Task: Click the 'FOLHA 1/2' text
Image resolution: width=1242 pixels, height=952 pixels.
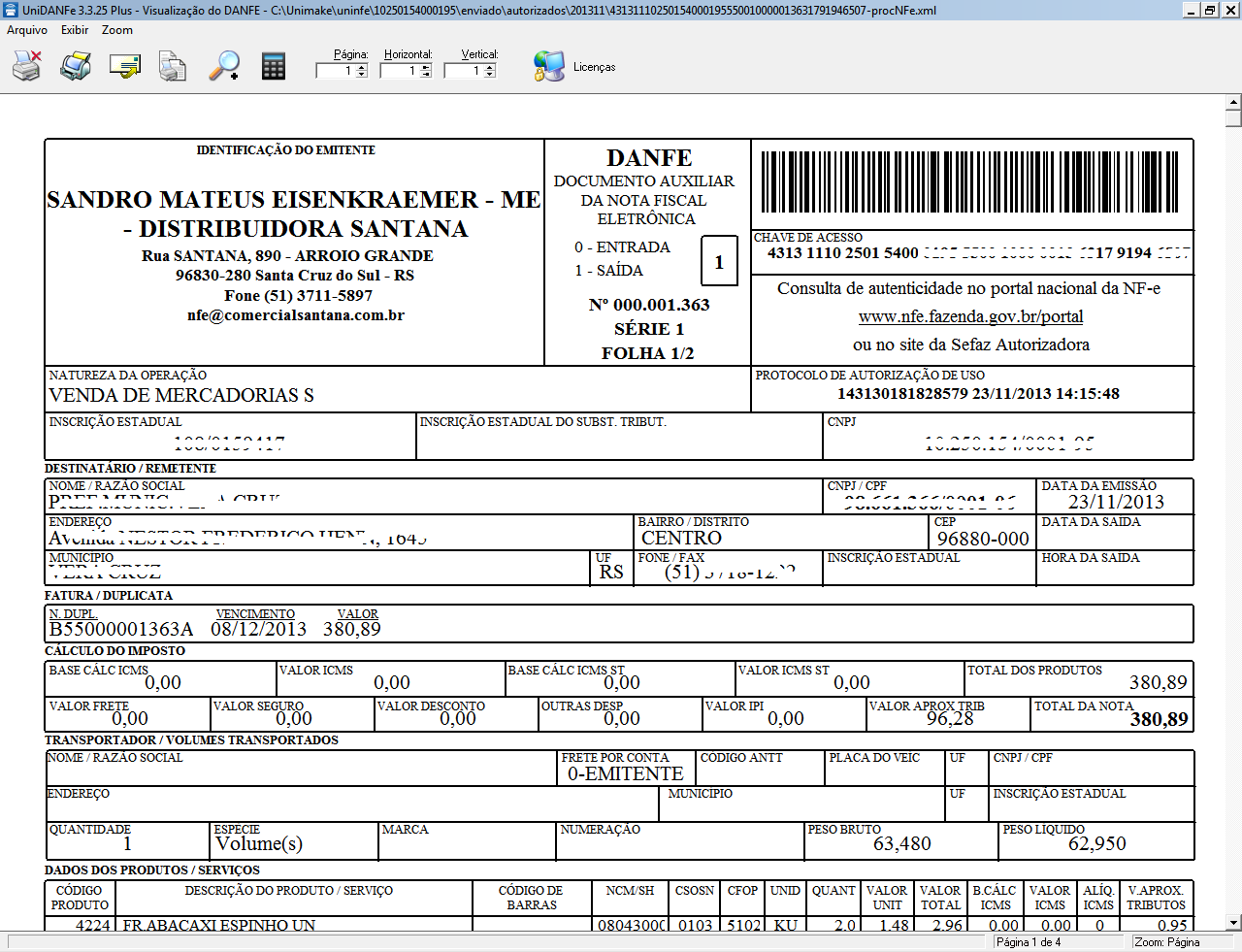Action: pos(648,353)
